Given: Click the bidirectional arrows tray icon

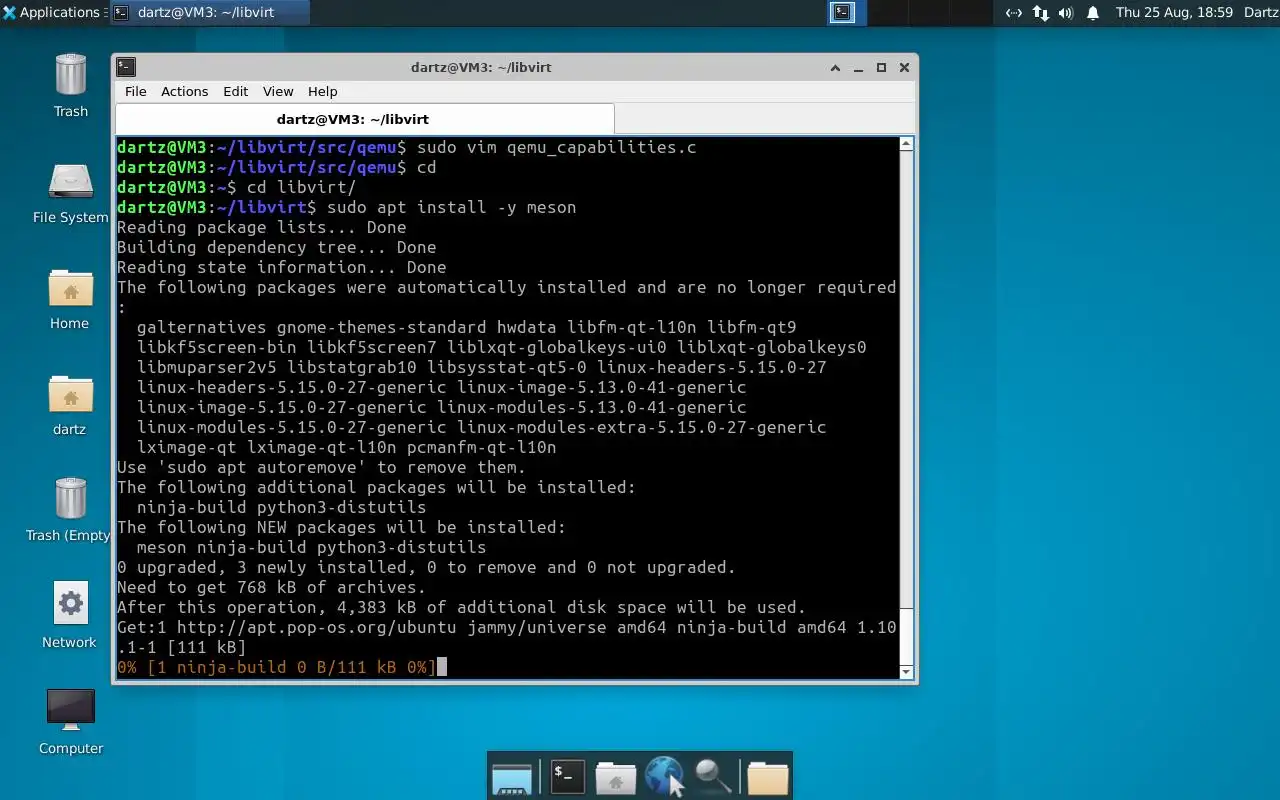Looking at the screenshot, I should pos(1014,13).
